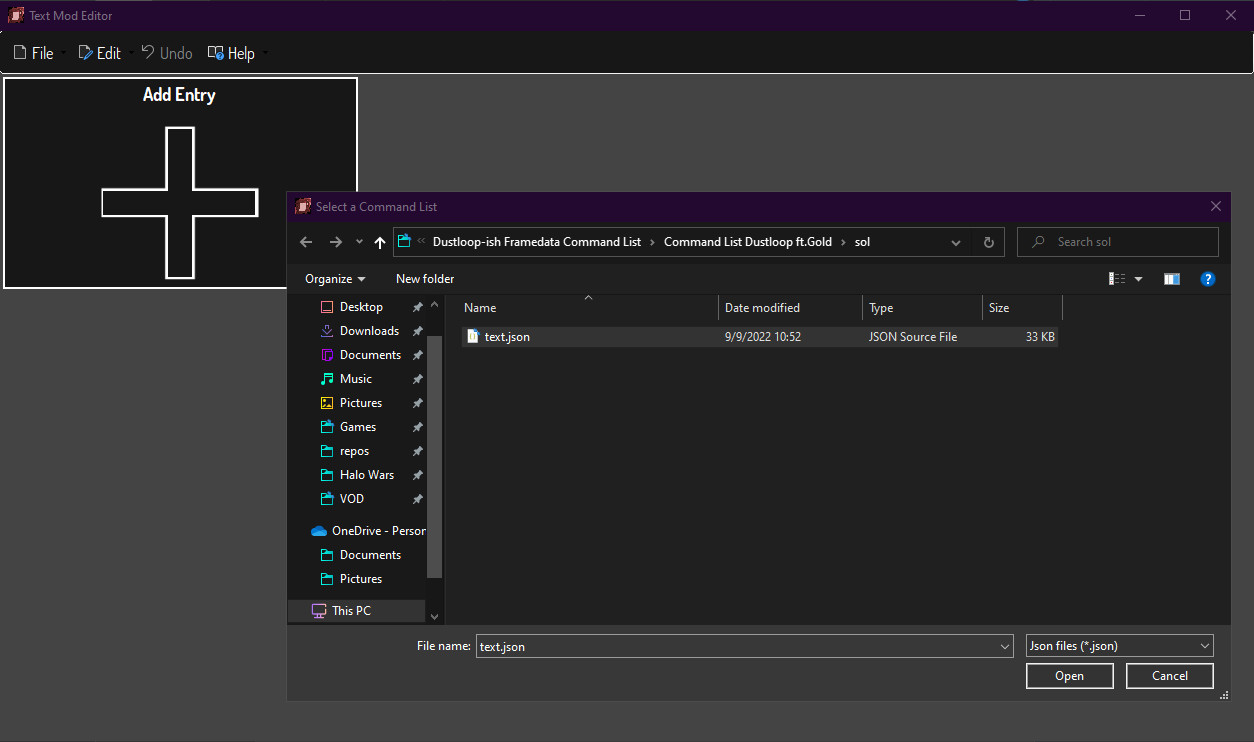The image size is (1254, 742).
Task: Show the preview pane in the file dialog
Action: 1171,279
